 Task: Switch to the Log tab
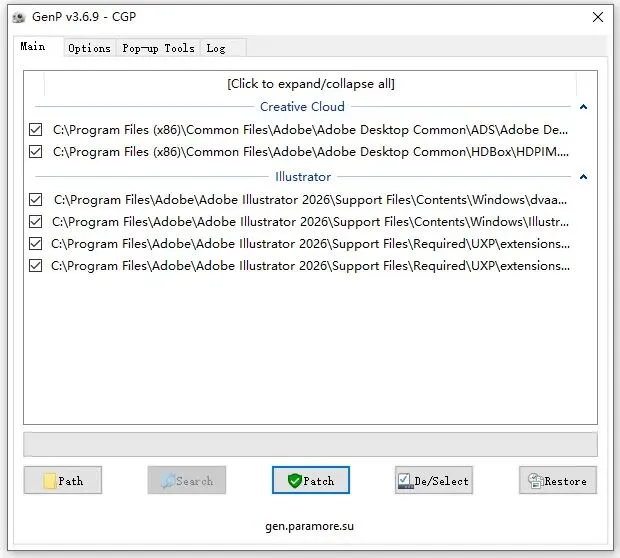pos(223,48)
